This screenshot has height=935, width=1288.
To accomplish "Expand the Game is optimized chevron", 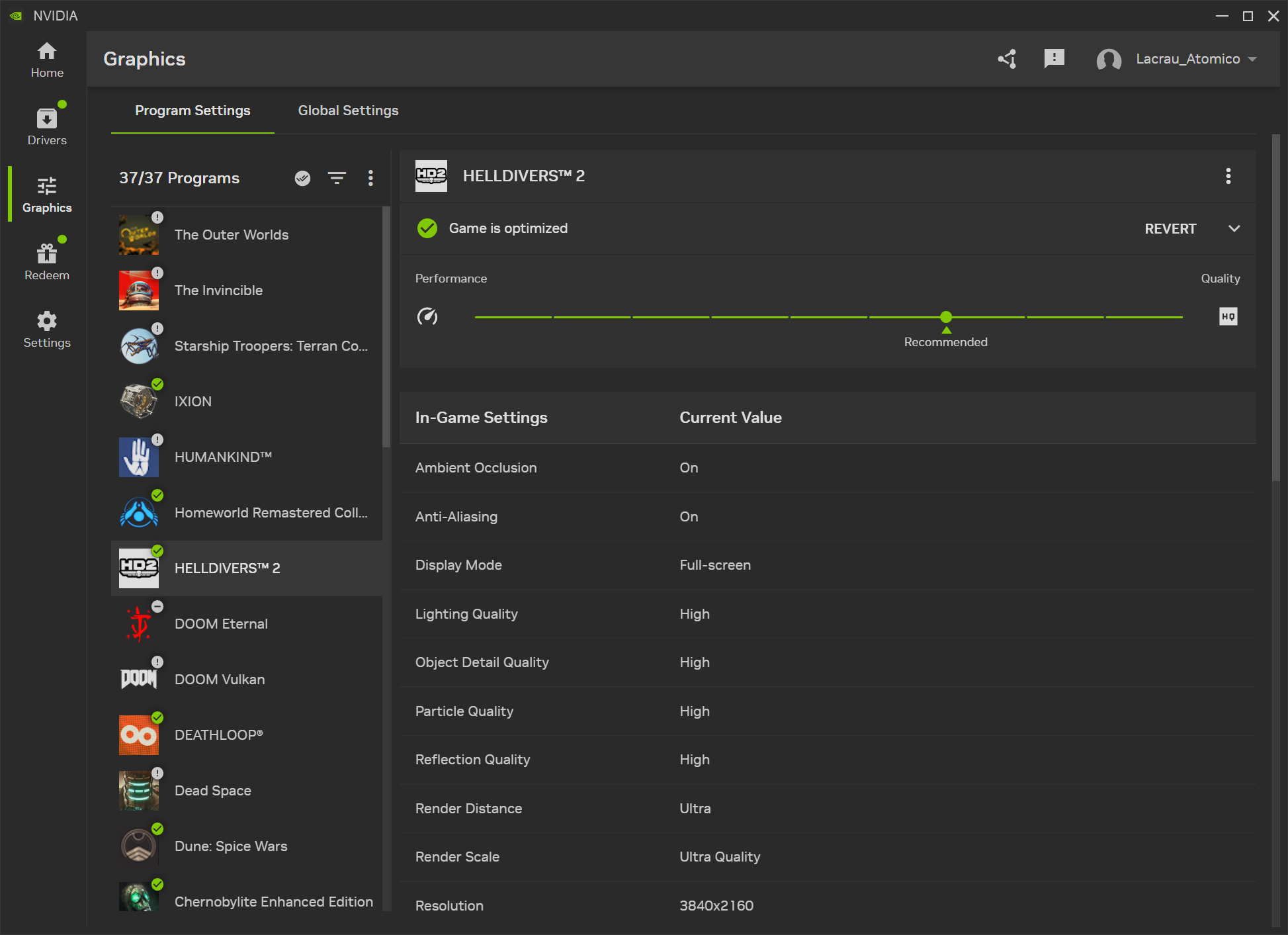I will 1234,229.
